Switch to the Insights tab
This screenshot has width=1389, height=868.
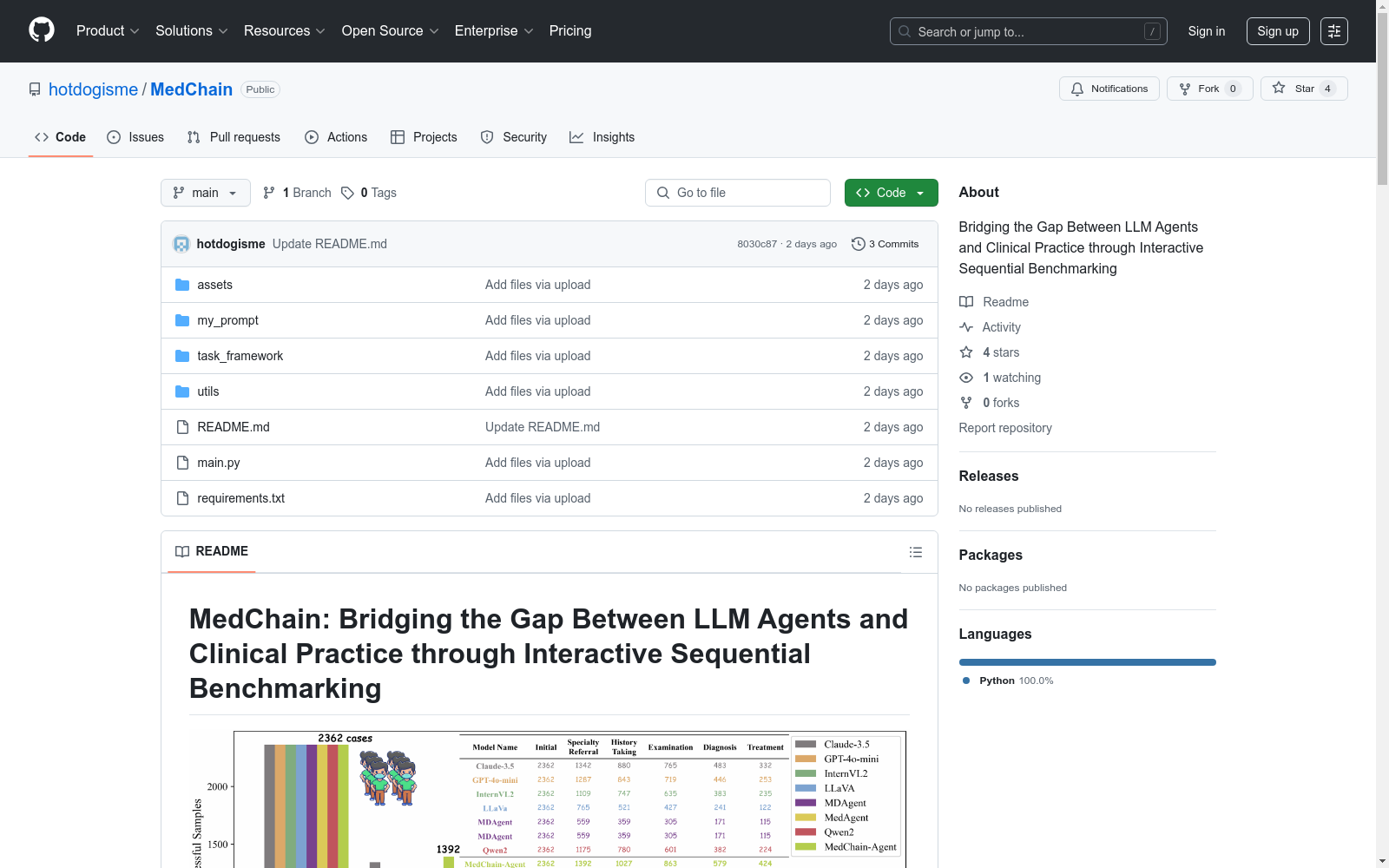(602, 137)
